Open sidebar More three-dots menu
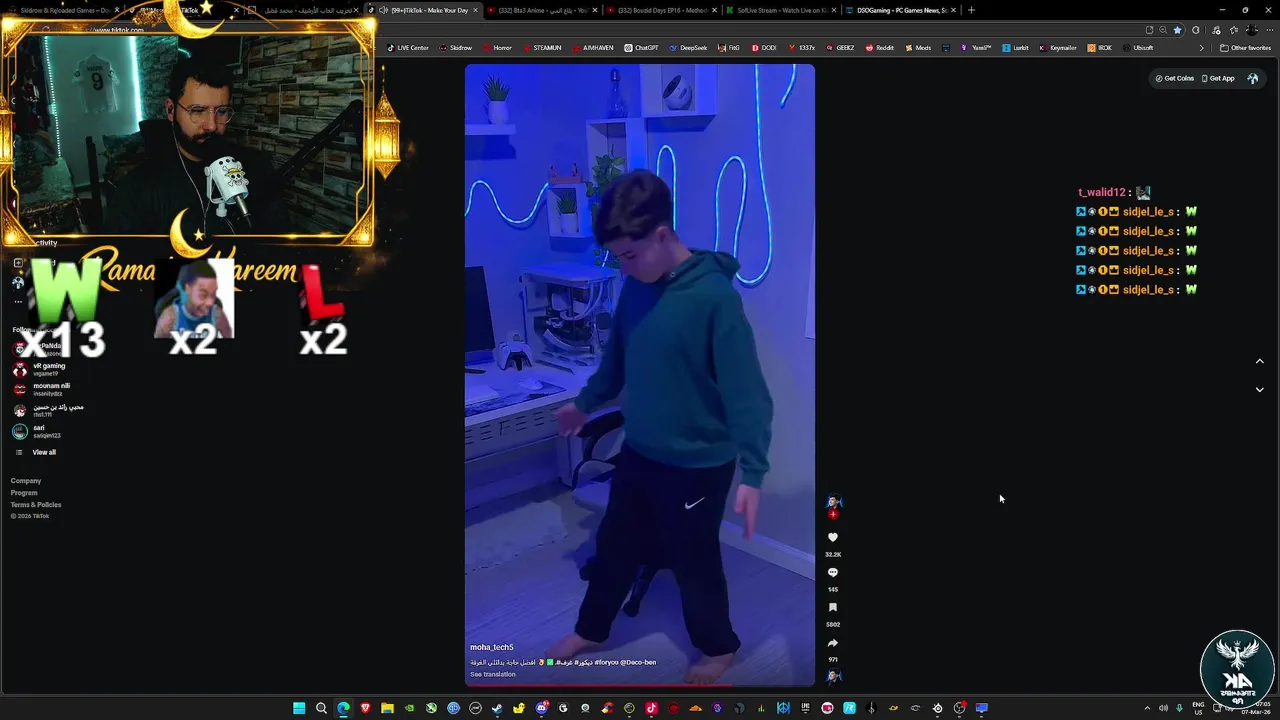 point(17,301)
